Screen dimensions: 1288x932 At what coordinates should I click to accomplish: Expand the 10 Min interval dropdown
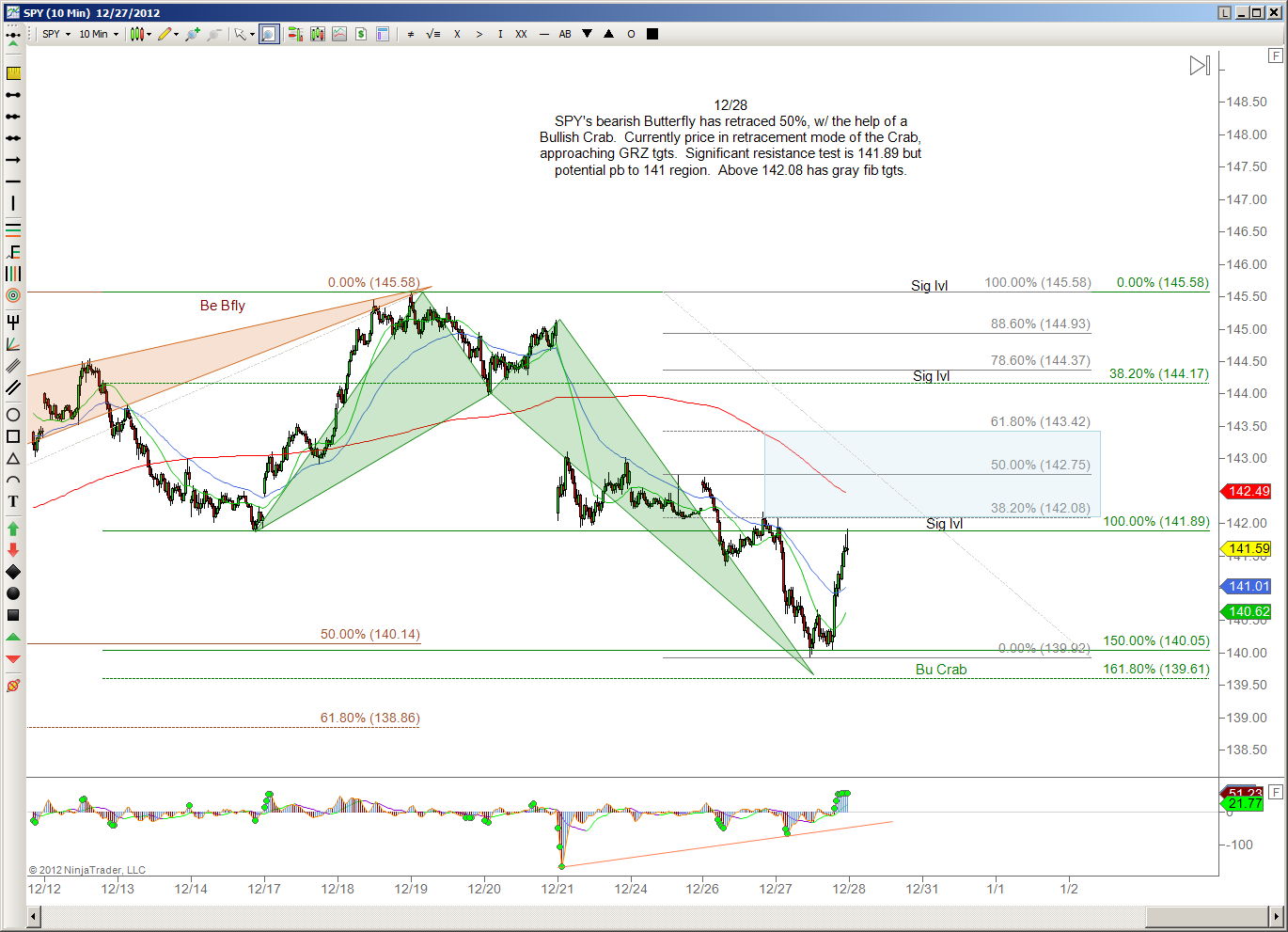(99, 34)
